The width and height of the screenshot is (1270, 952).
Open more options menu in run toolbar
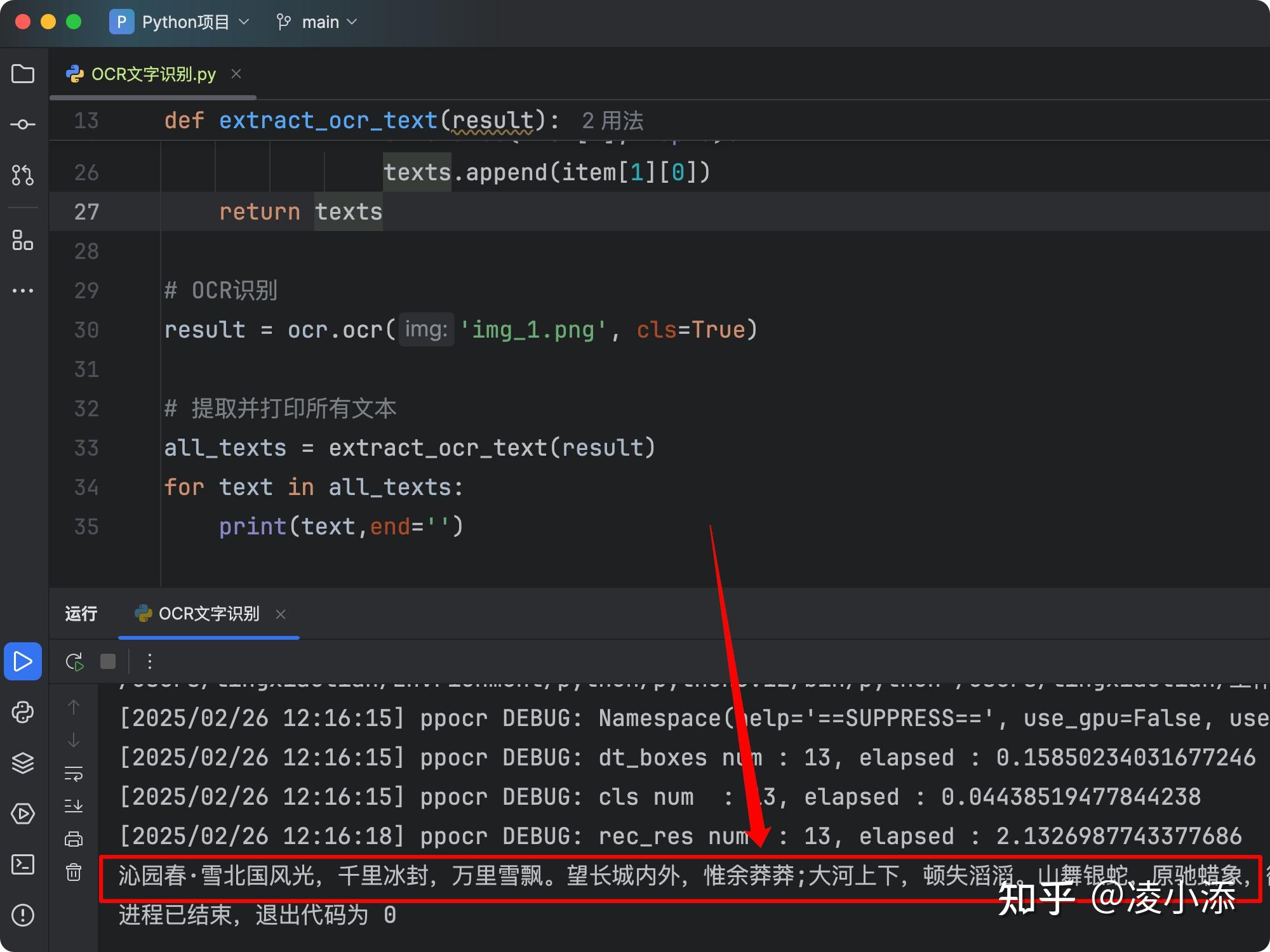[x=150, y=661]
